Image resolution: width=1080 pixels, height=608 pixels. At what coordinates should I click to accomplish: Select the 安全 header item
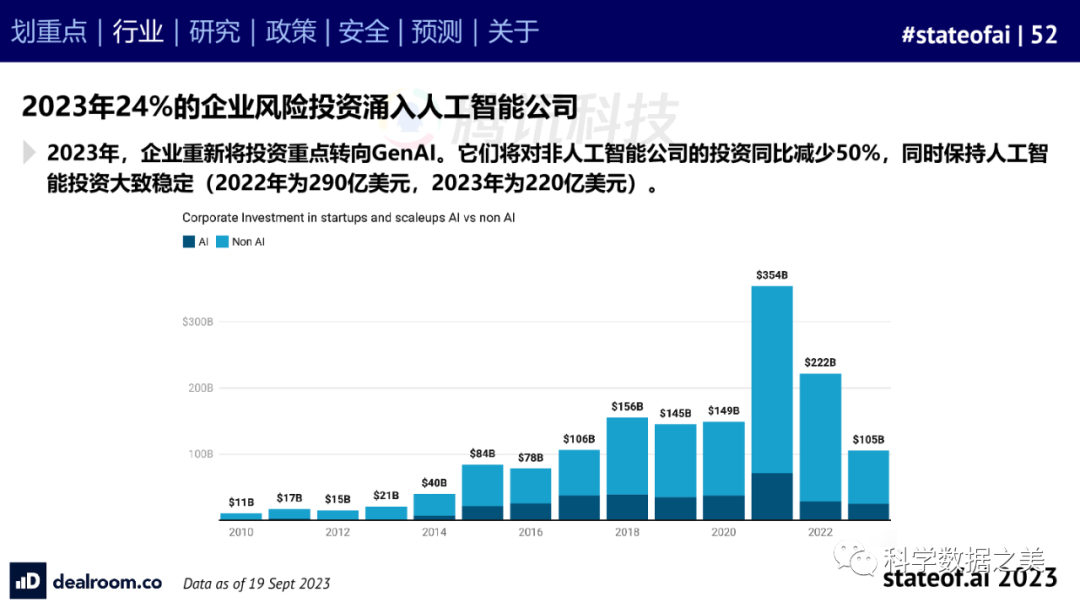[x=364, y=32]
